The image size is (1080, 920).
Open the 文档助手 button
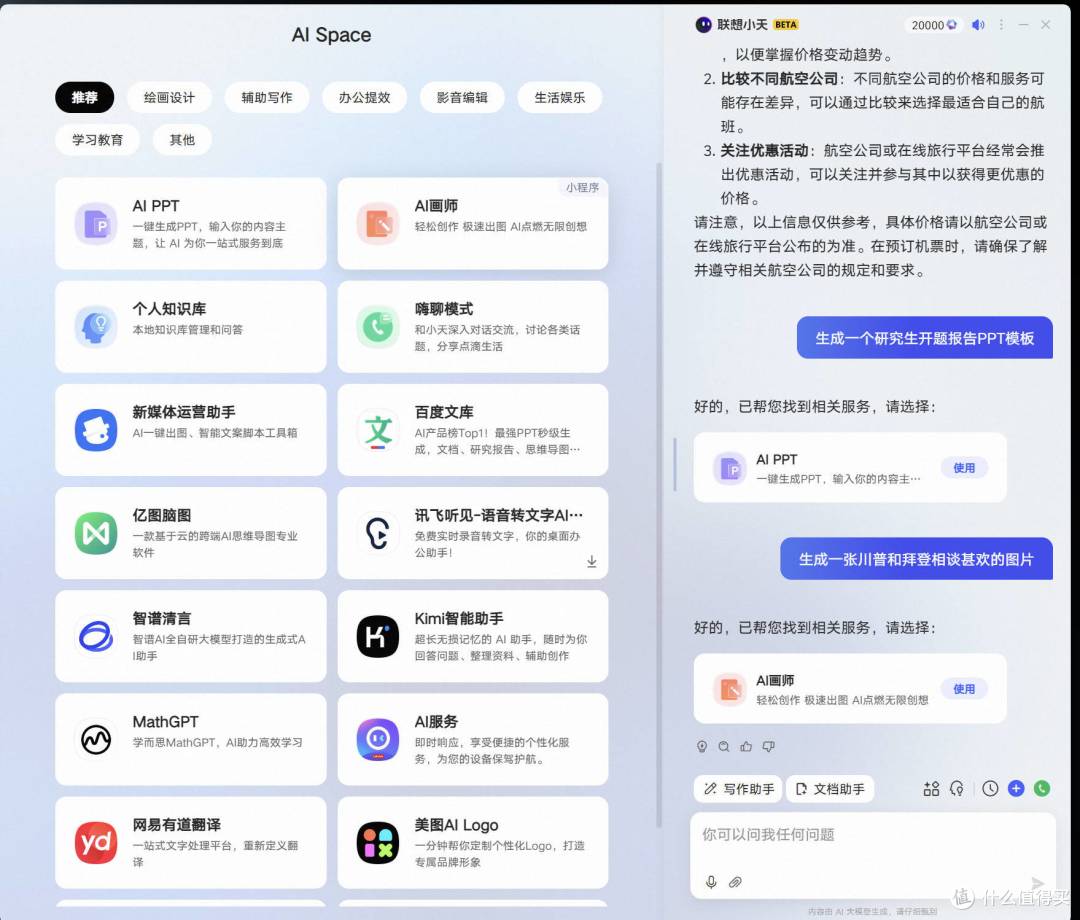coord(830,789)
